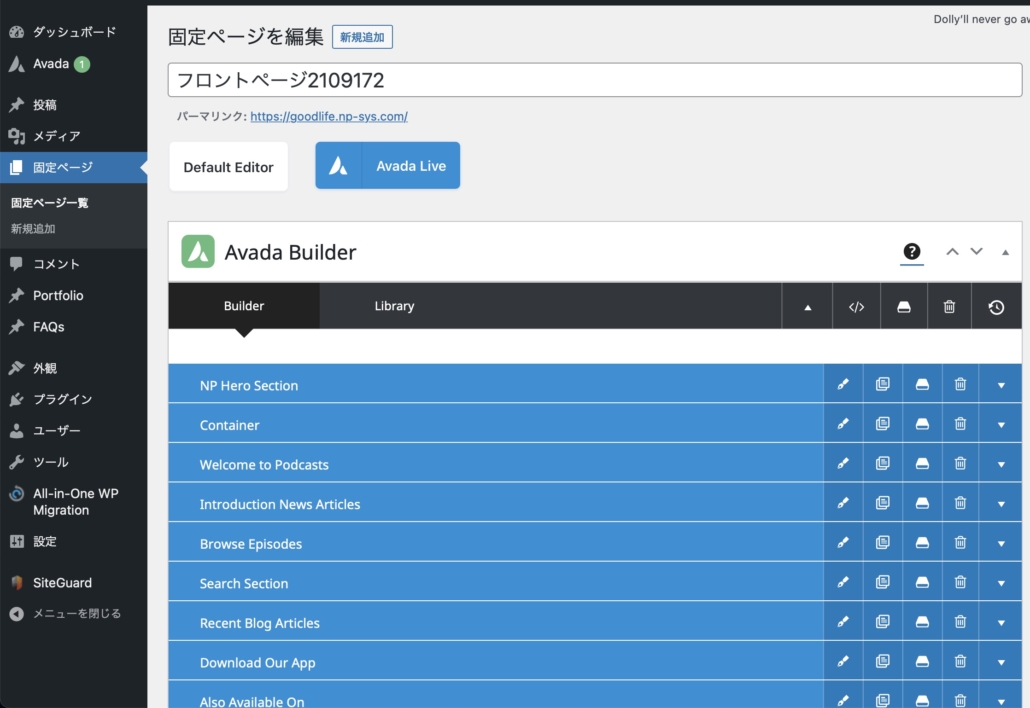Collapse all containers in builder toolbar
The image size is (1030, 708).
[807, 307]
